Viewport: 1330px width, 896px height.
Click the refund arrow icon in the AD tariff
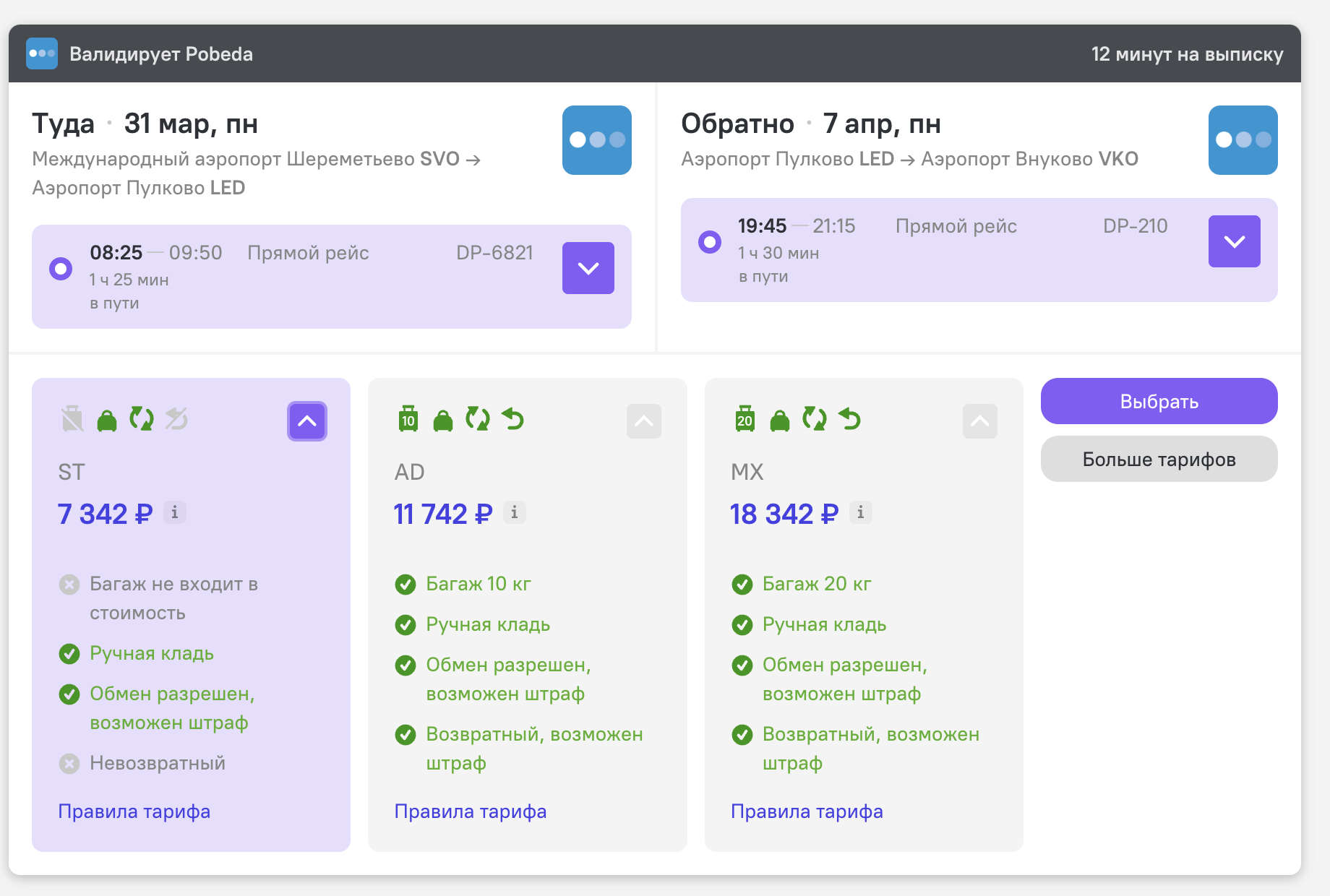(x=512, y=419)
